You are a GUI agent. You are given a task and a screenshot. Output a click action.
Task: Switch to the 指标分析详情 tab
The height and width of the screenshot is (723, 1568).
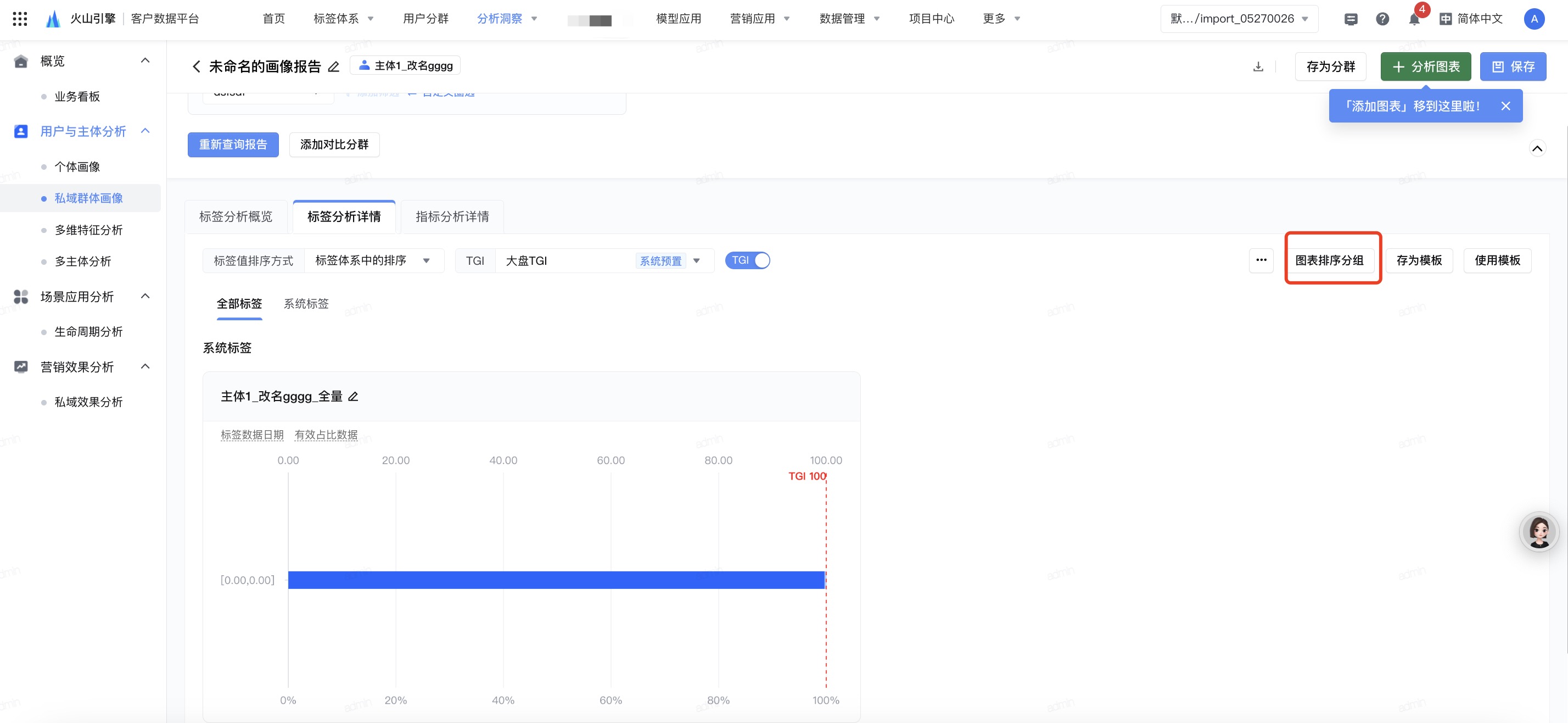point(452,216)
